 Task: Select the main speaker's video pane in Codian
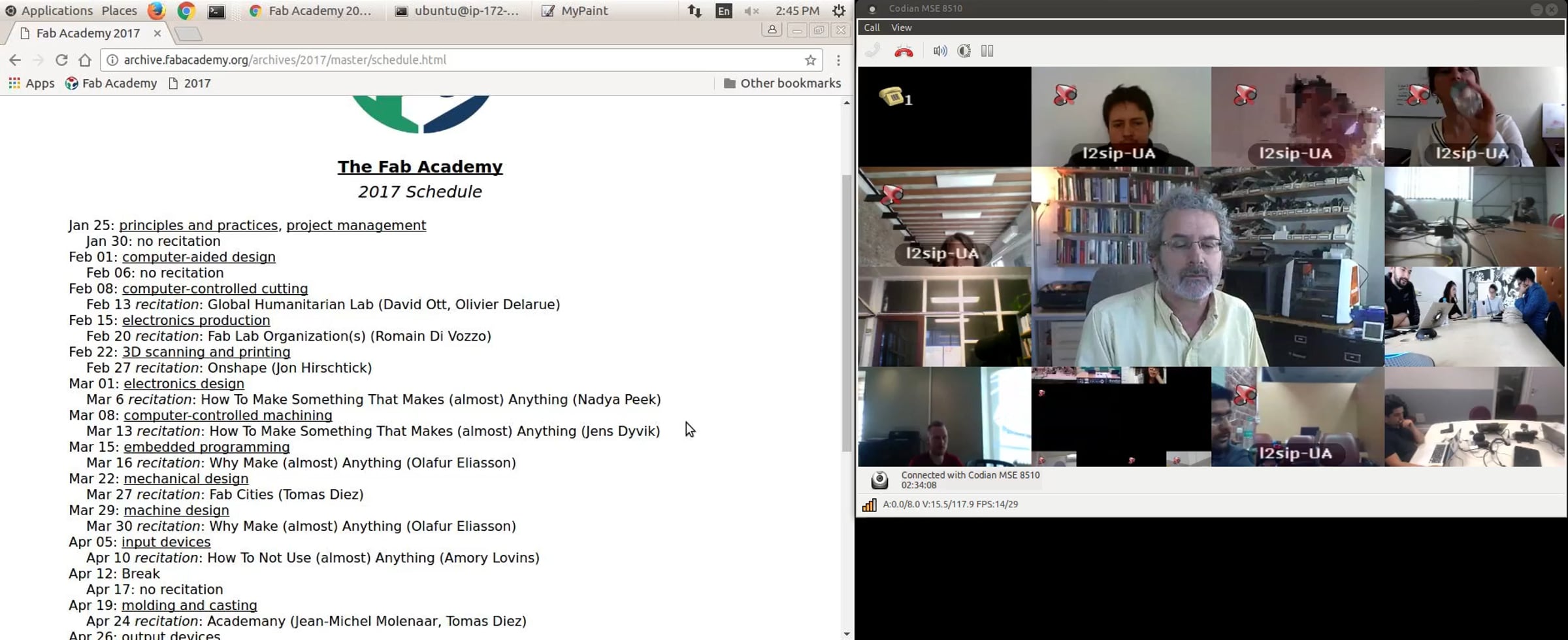coord(1207,267)
